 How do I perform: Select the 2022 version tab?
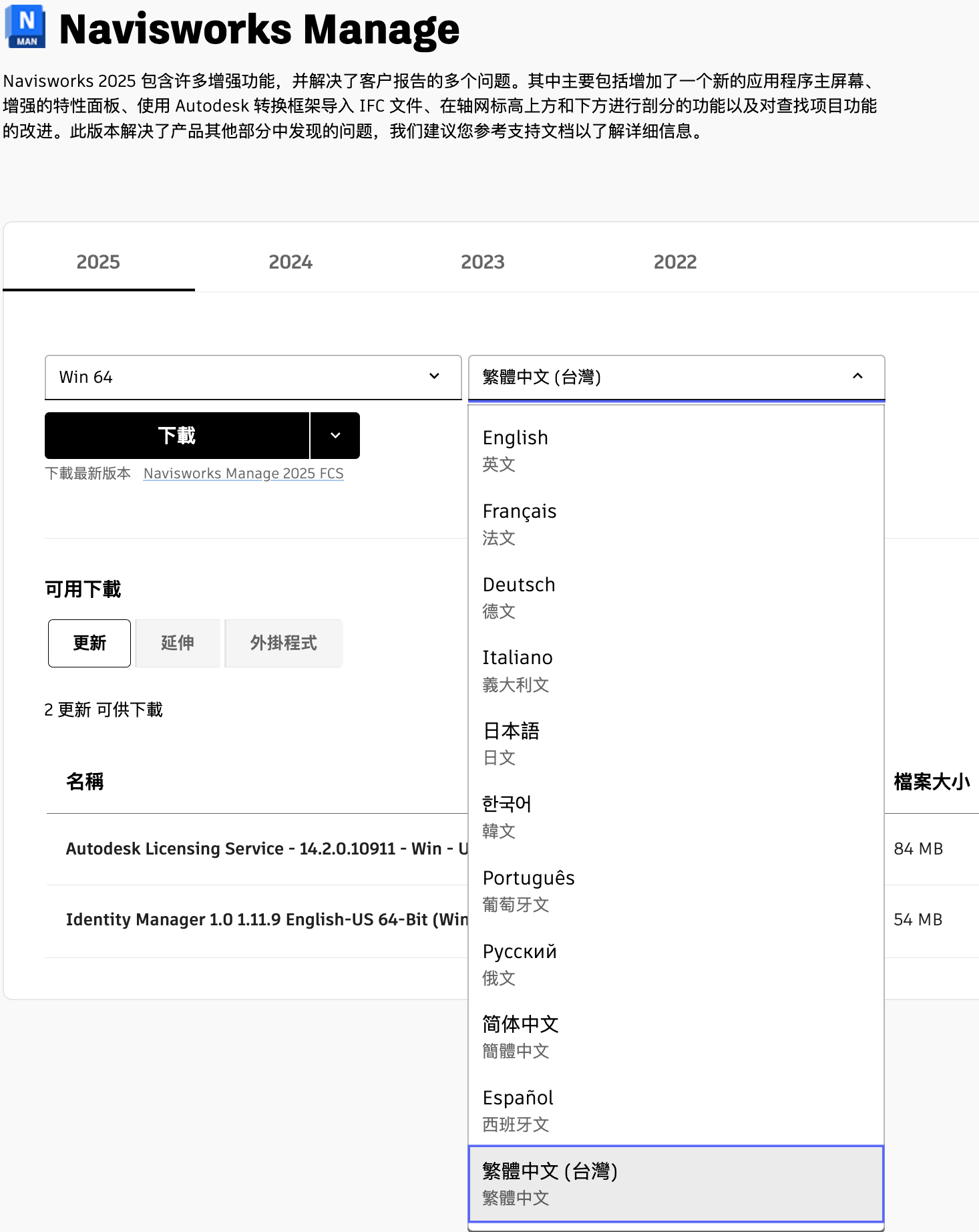point(674,262)
